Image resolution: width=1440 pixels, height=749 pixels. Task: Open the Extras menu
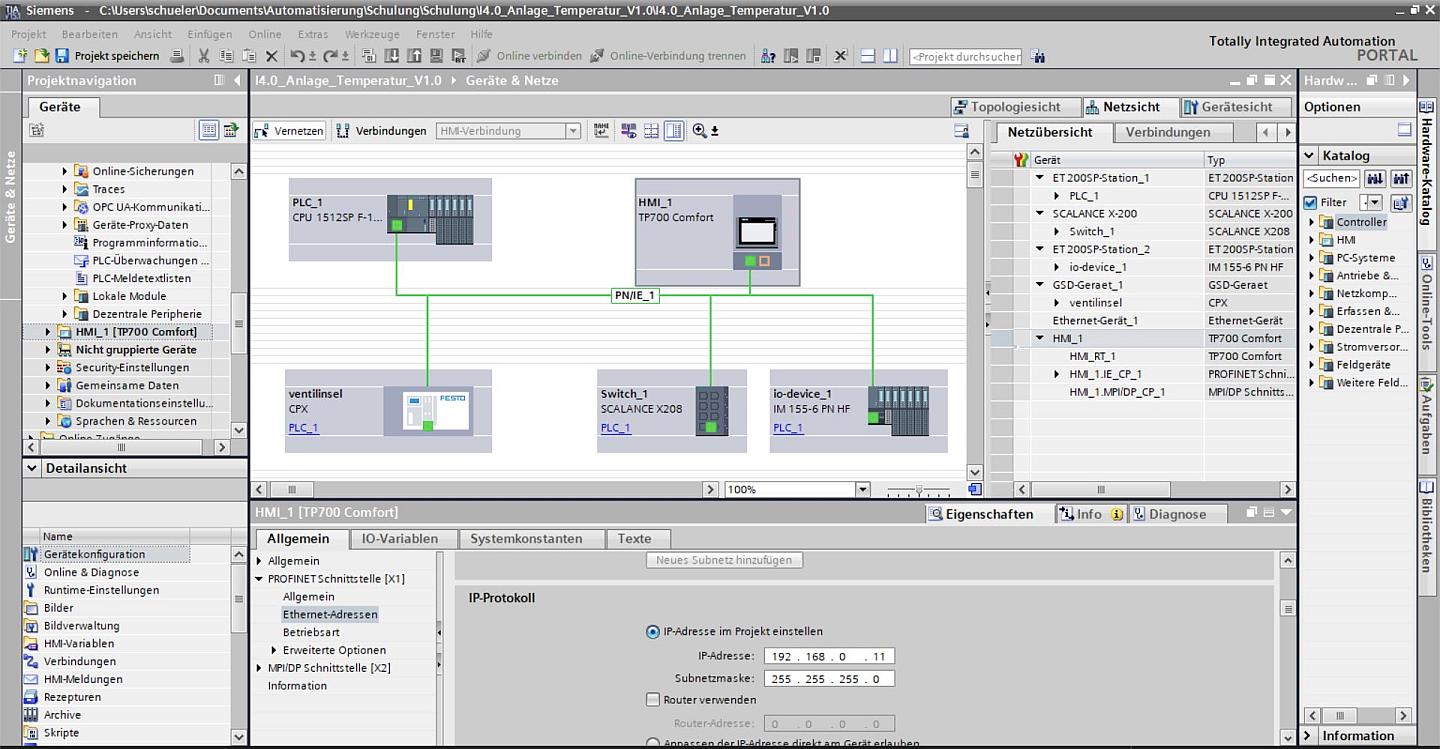coord(312,34)
